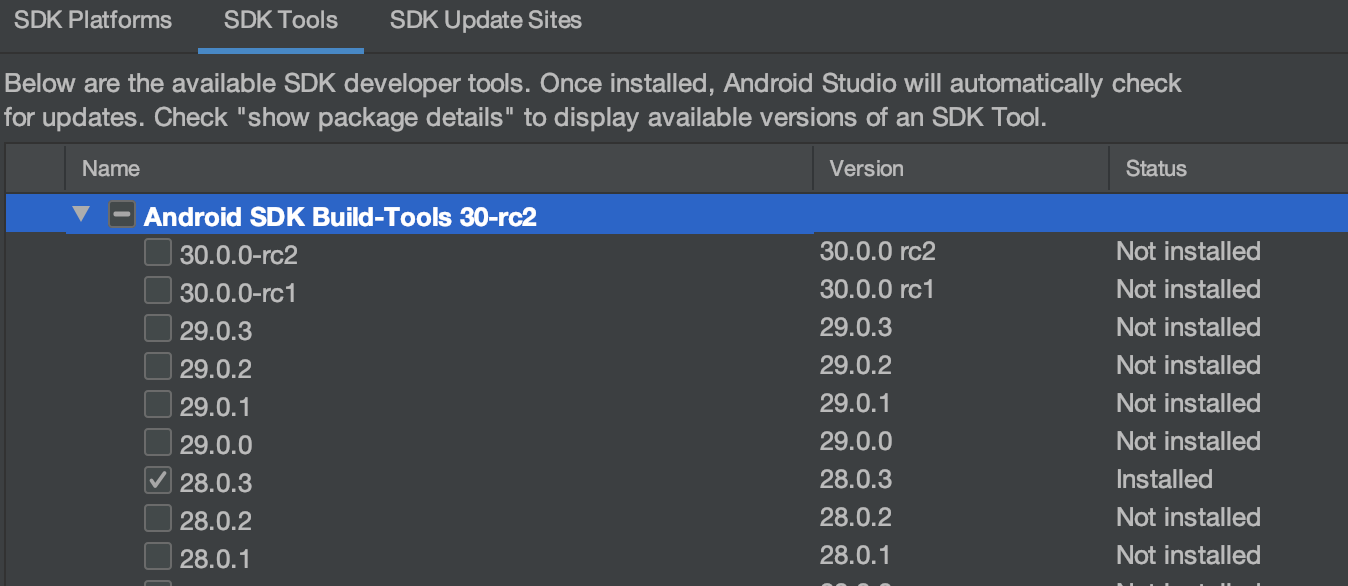
Task: Check the 30.0.0-rc2 build tools box
Action: click(x=158, y=253)
